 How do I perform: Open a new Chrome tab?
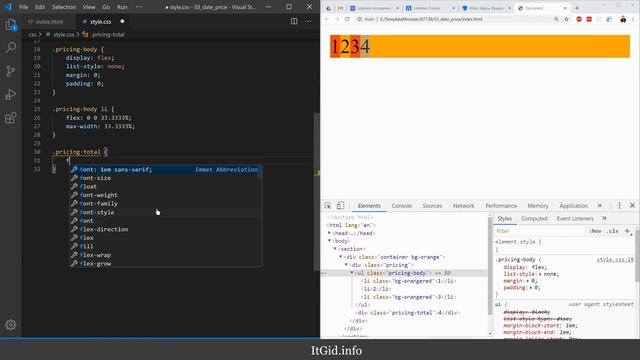click(x=577, y=8)
